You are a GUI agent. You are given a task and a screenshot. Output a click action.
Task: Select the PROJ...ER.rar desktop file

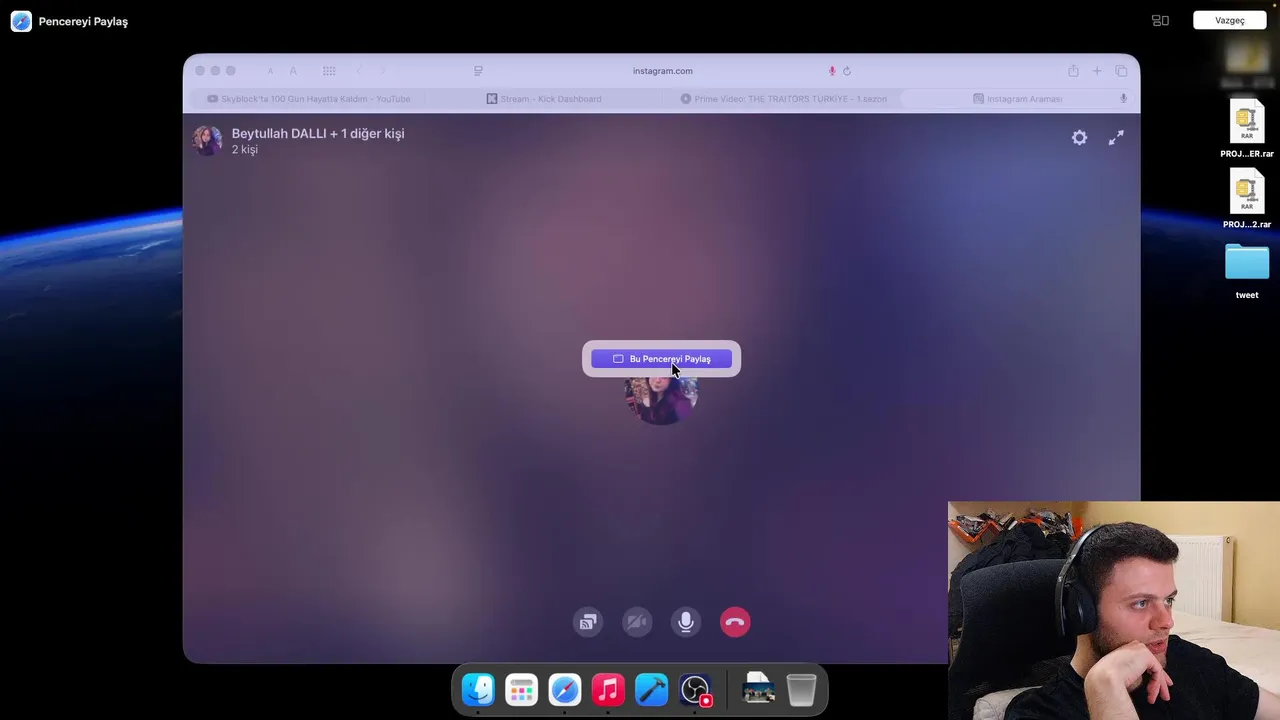coord(1247,130)
